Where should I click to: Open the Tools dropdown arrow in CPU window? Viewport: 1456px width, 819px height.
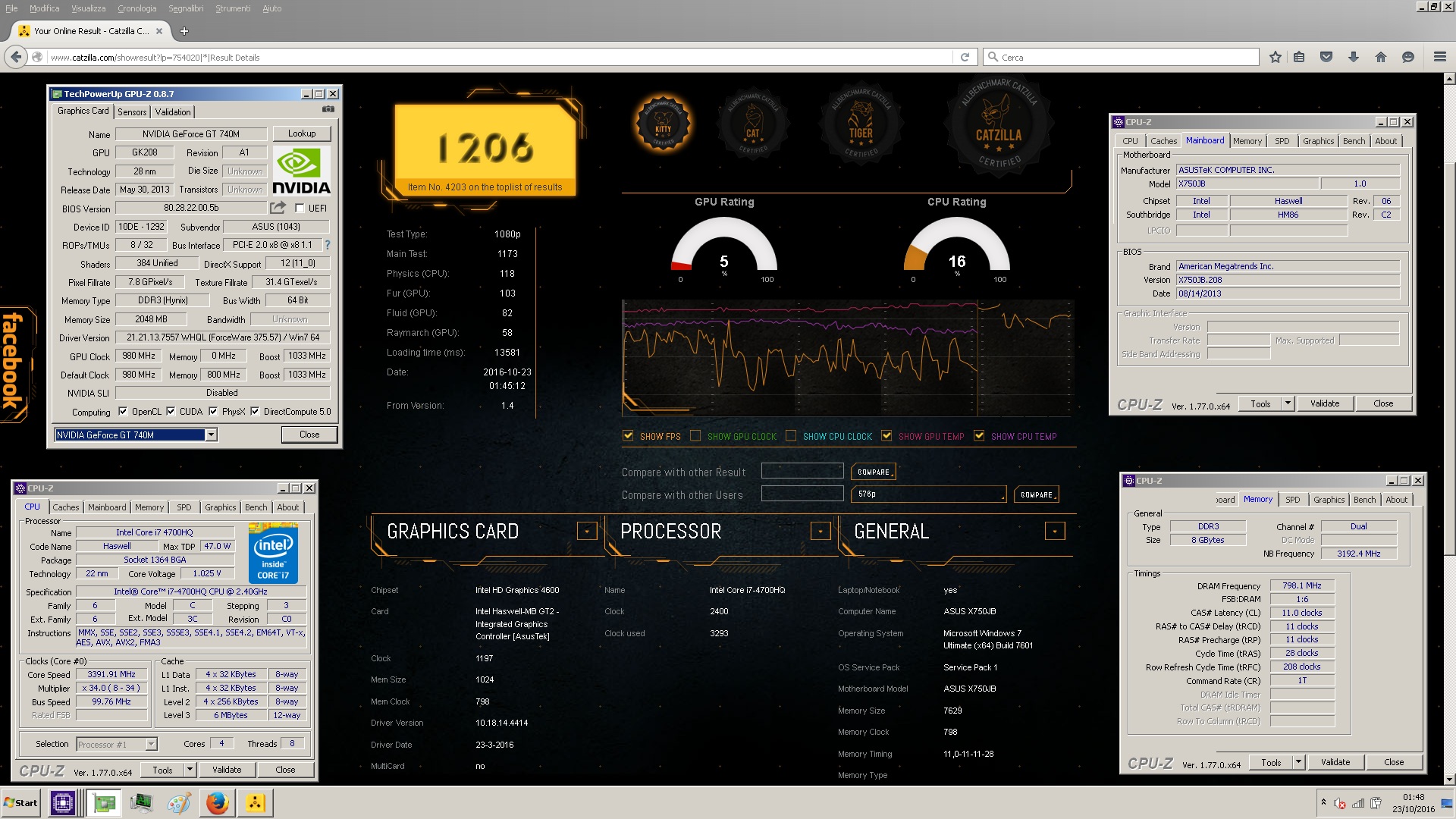tap(190, 770)
